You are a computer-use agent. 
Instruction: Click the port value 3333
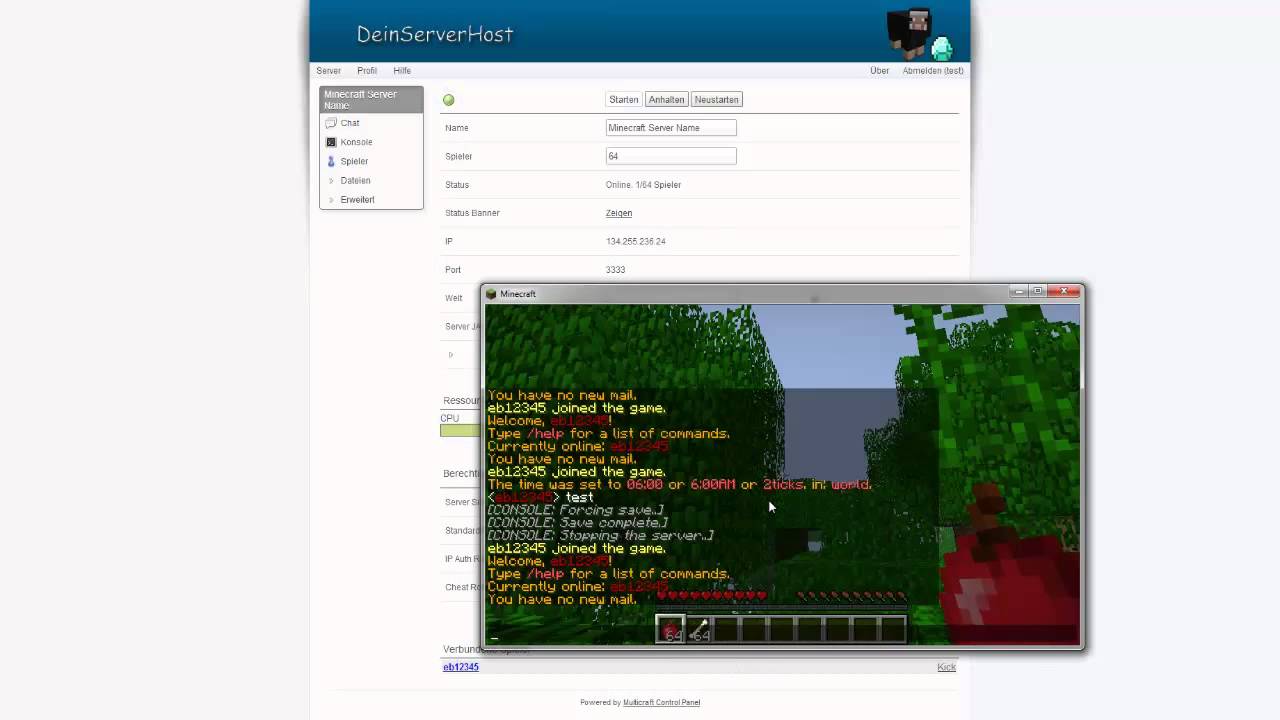[616, 270]
